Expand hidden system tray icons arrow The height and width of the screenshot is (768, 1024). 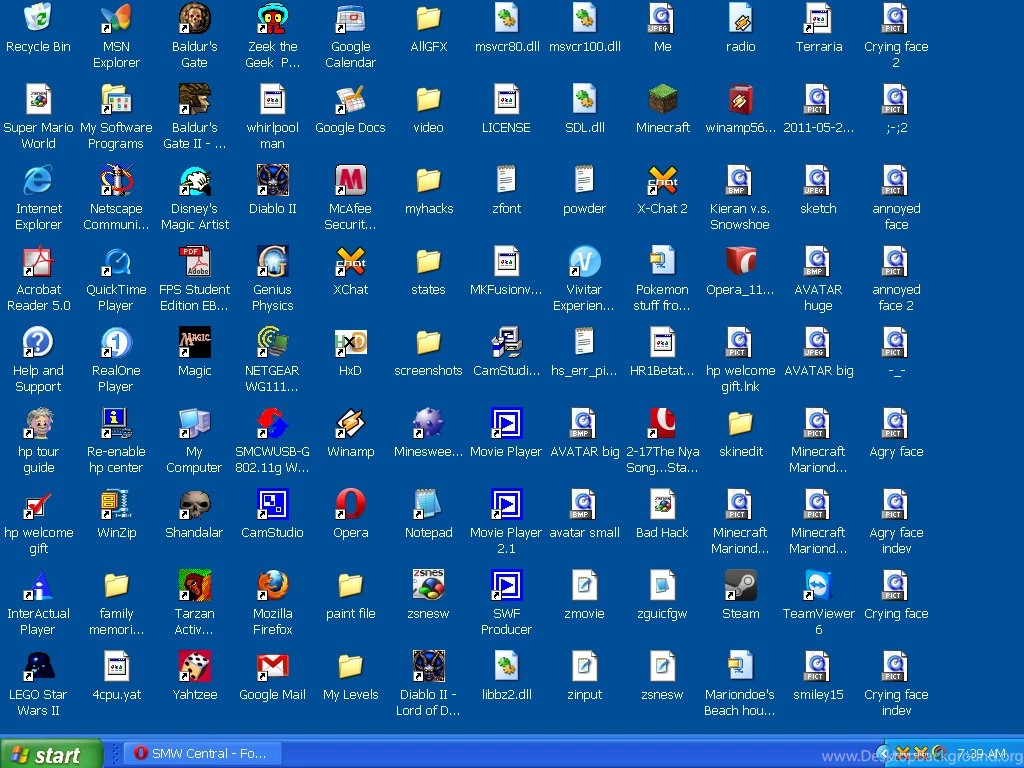pyautogui.click(x=882, y=753)
